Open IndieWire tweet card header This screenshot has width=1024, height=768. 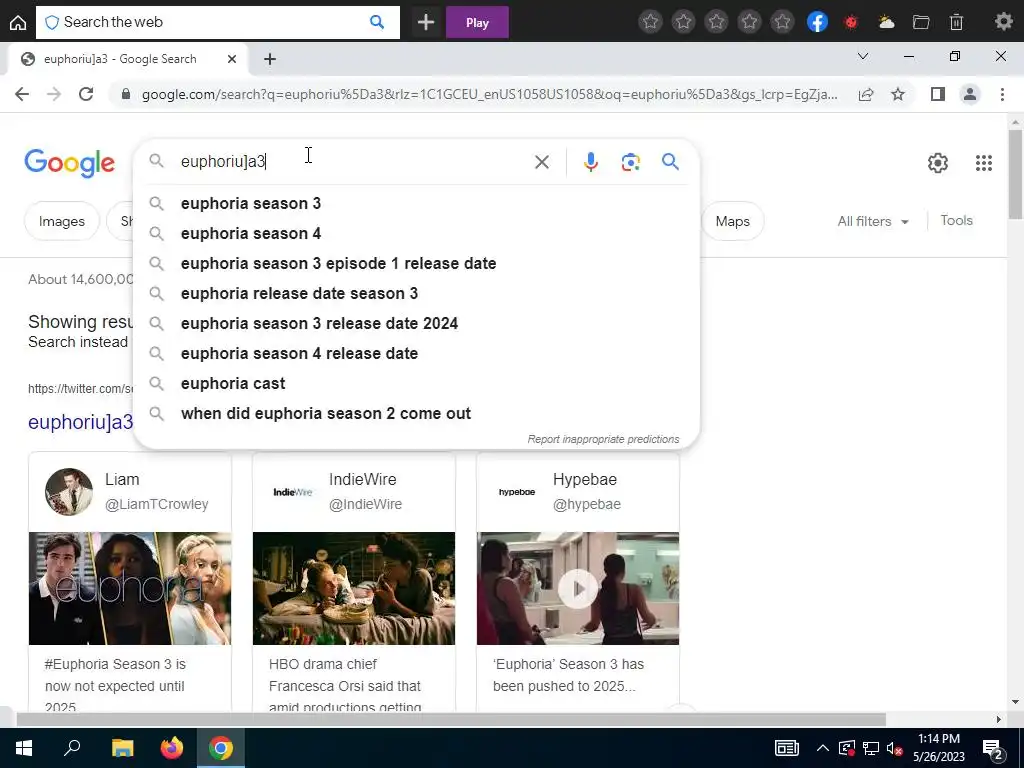tap(353, 492)
